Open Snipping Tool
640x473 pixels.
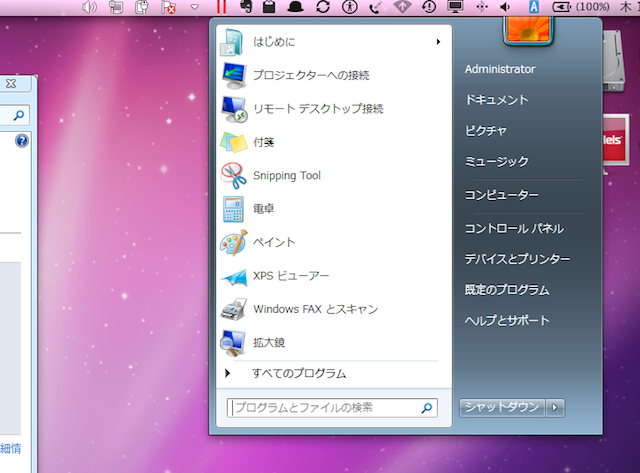(333, 175)
